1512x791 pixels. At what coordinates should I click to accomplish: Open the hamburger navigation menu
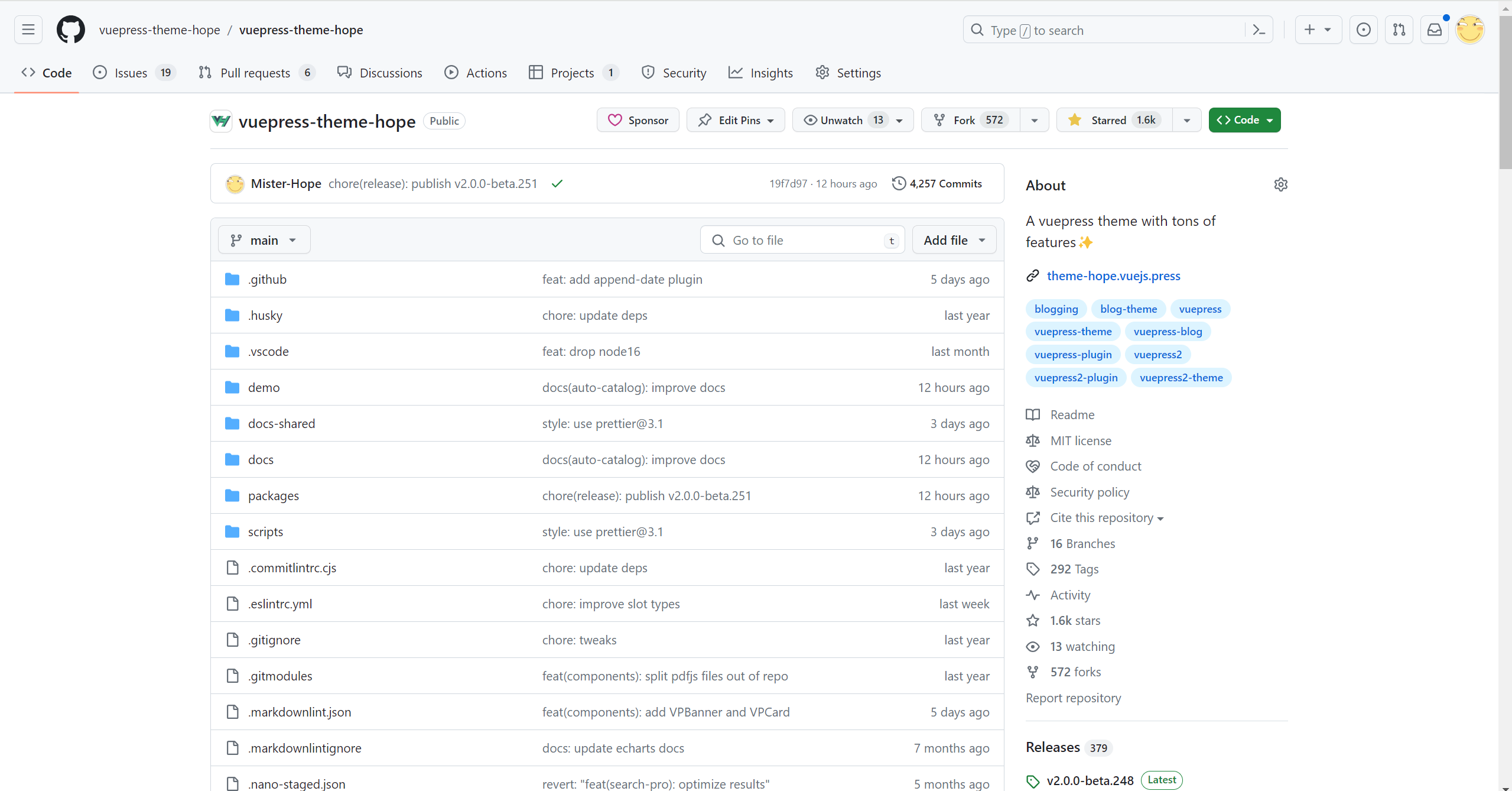click(x=28, y=30)
